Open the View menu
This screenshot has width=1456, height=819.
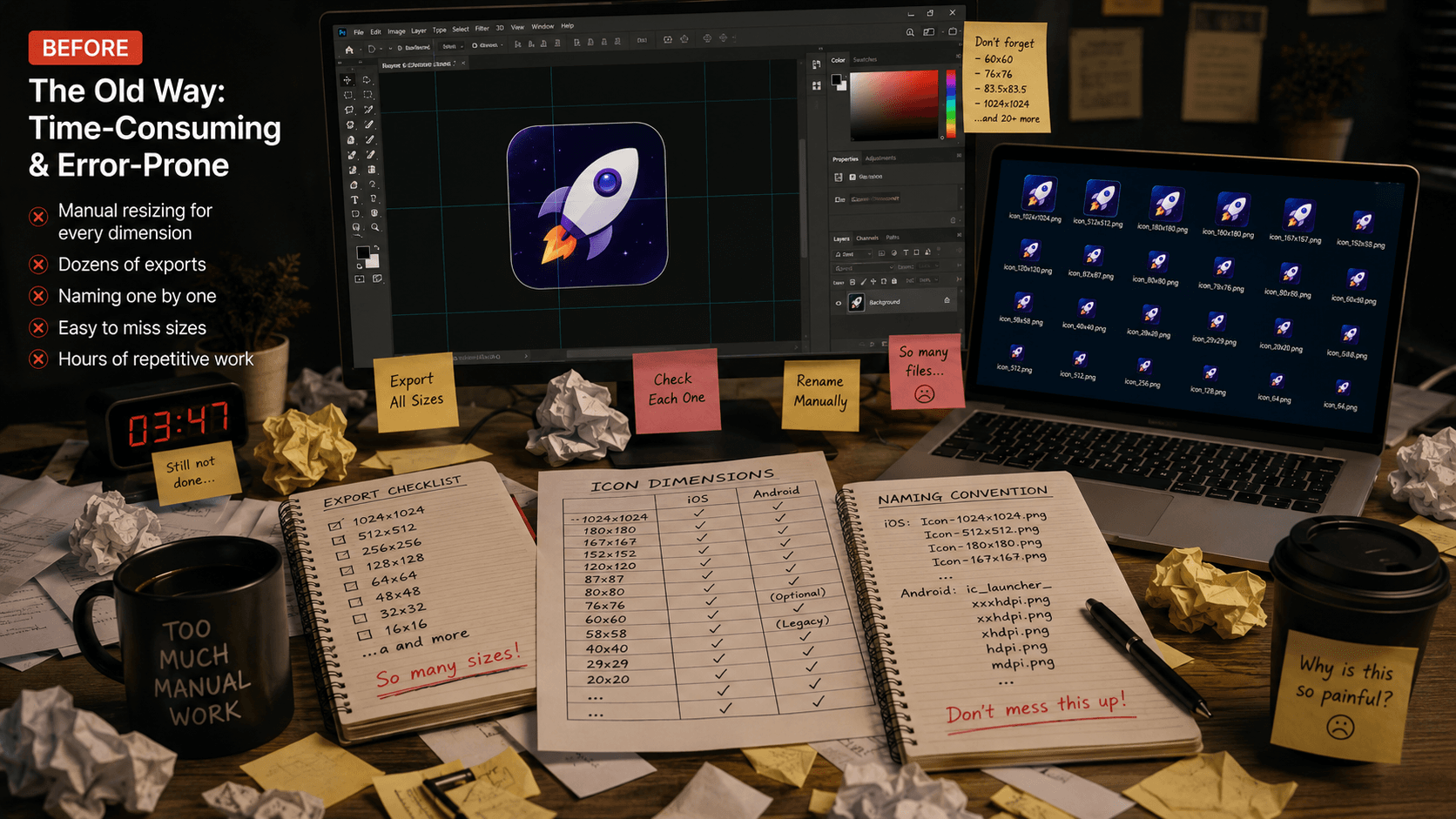click(x=517, y=27)
